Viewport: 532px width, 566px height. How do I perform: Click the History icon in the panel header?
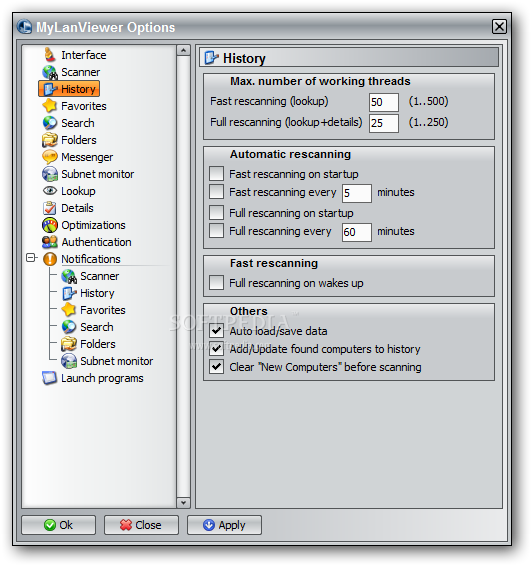(212, 58)
